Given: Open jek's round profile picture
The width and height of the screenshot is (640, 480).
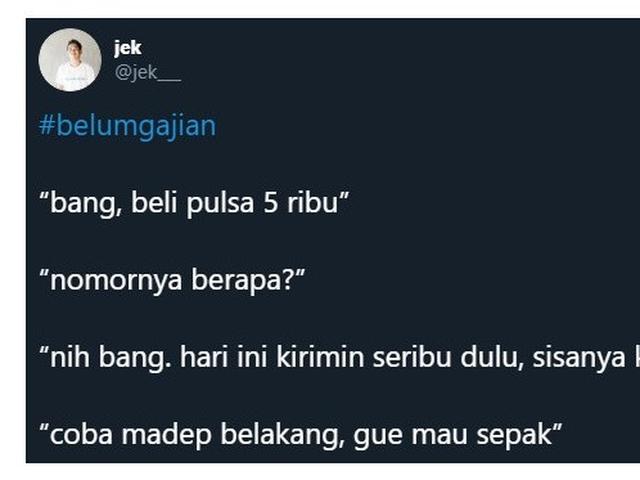Looking at the screenshot, I should (x=70, y=60).
